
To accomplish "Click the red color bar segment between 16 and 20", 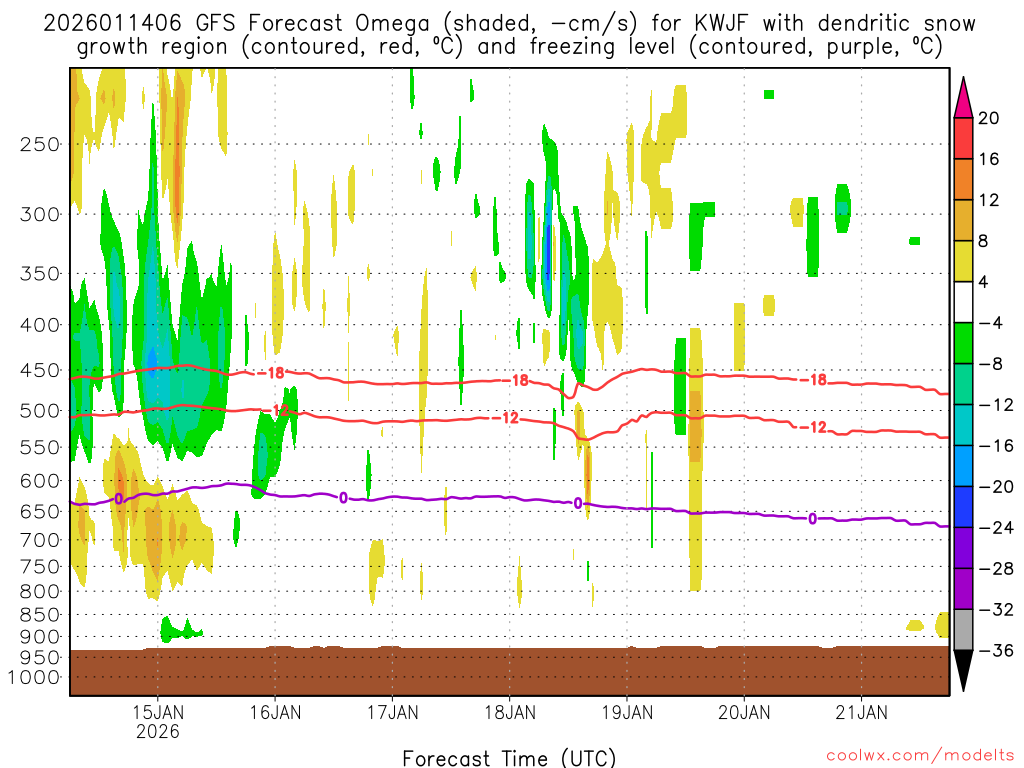I will [963, 138].
